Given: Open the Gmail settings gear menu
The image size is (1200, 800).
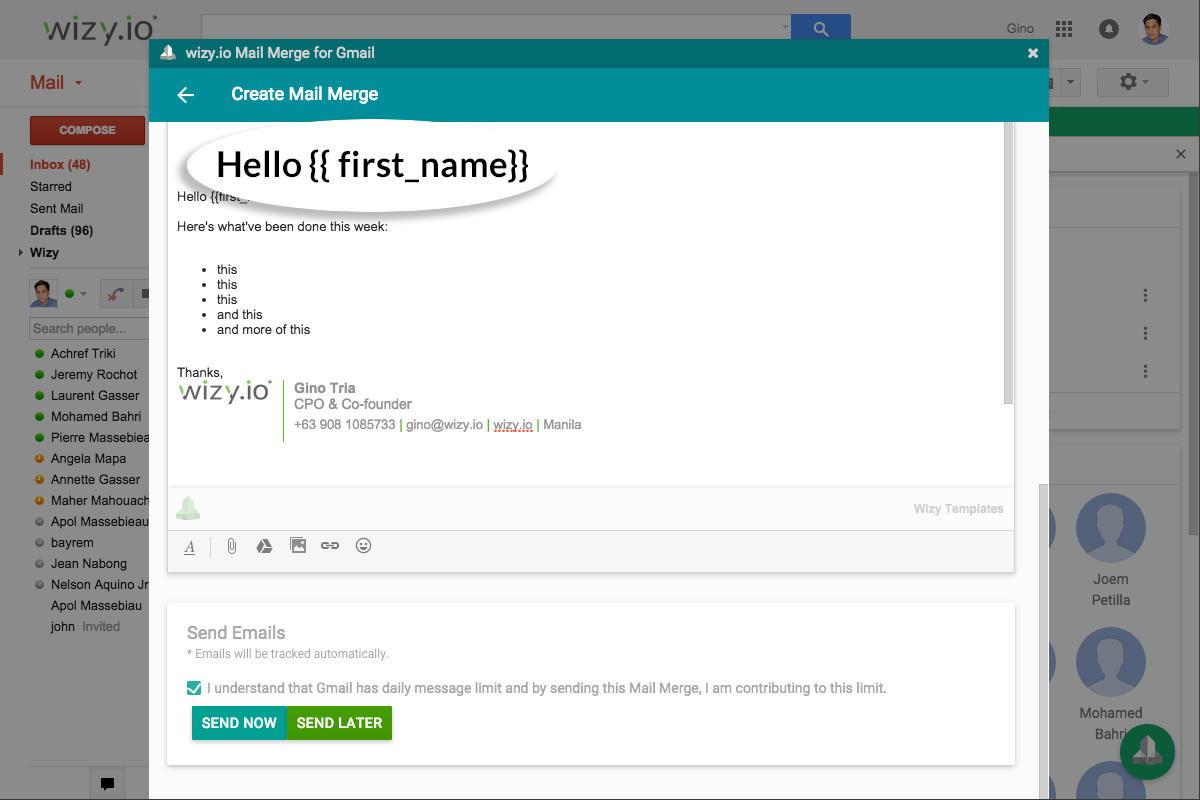Looking at the screenshot, I should click(x=1133, y=83).
